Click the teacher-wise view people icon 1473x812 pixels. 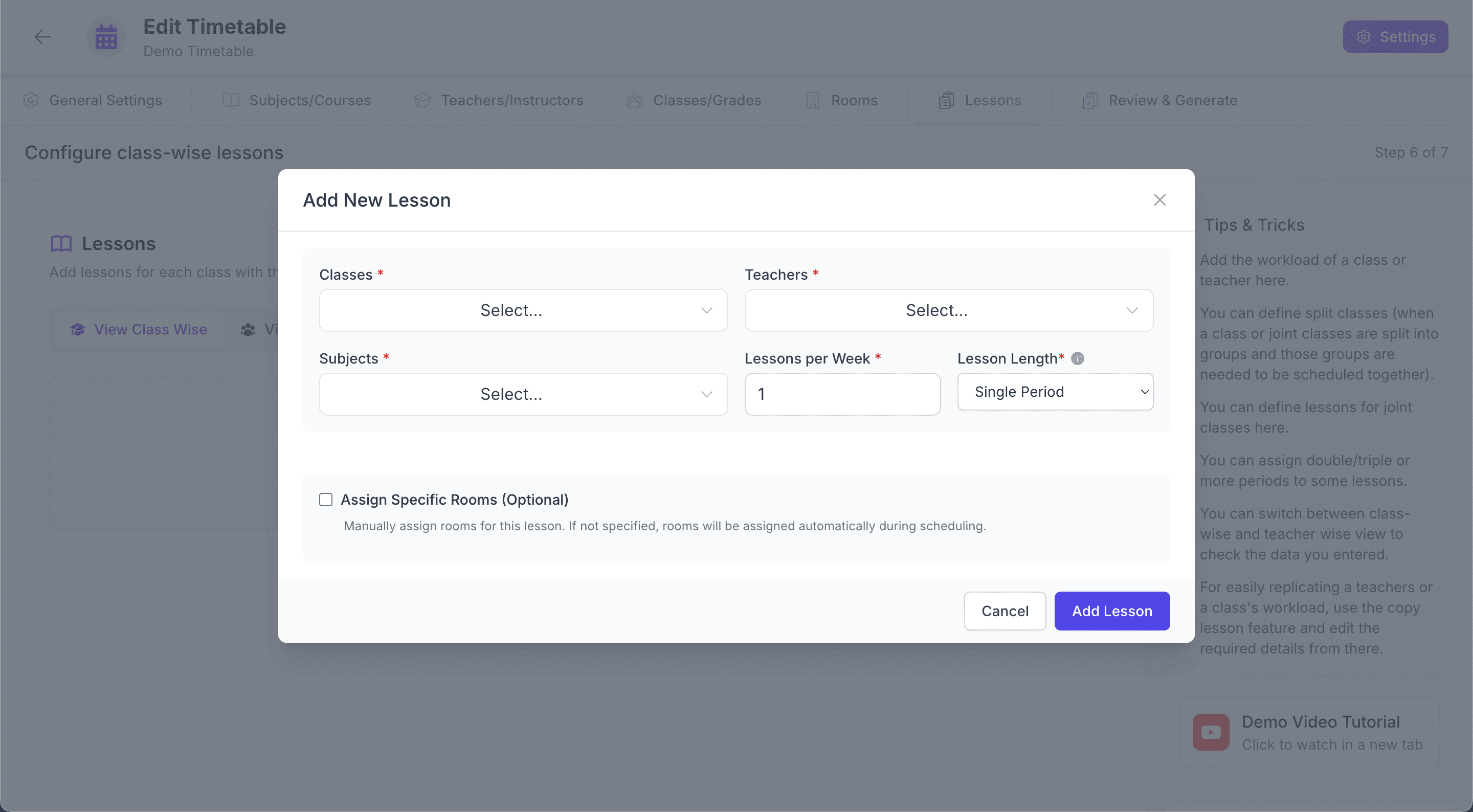click(248, 330)
